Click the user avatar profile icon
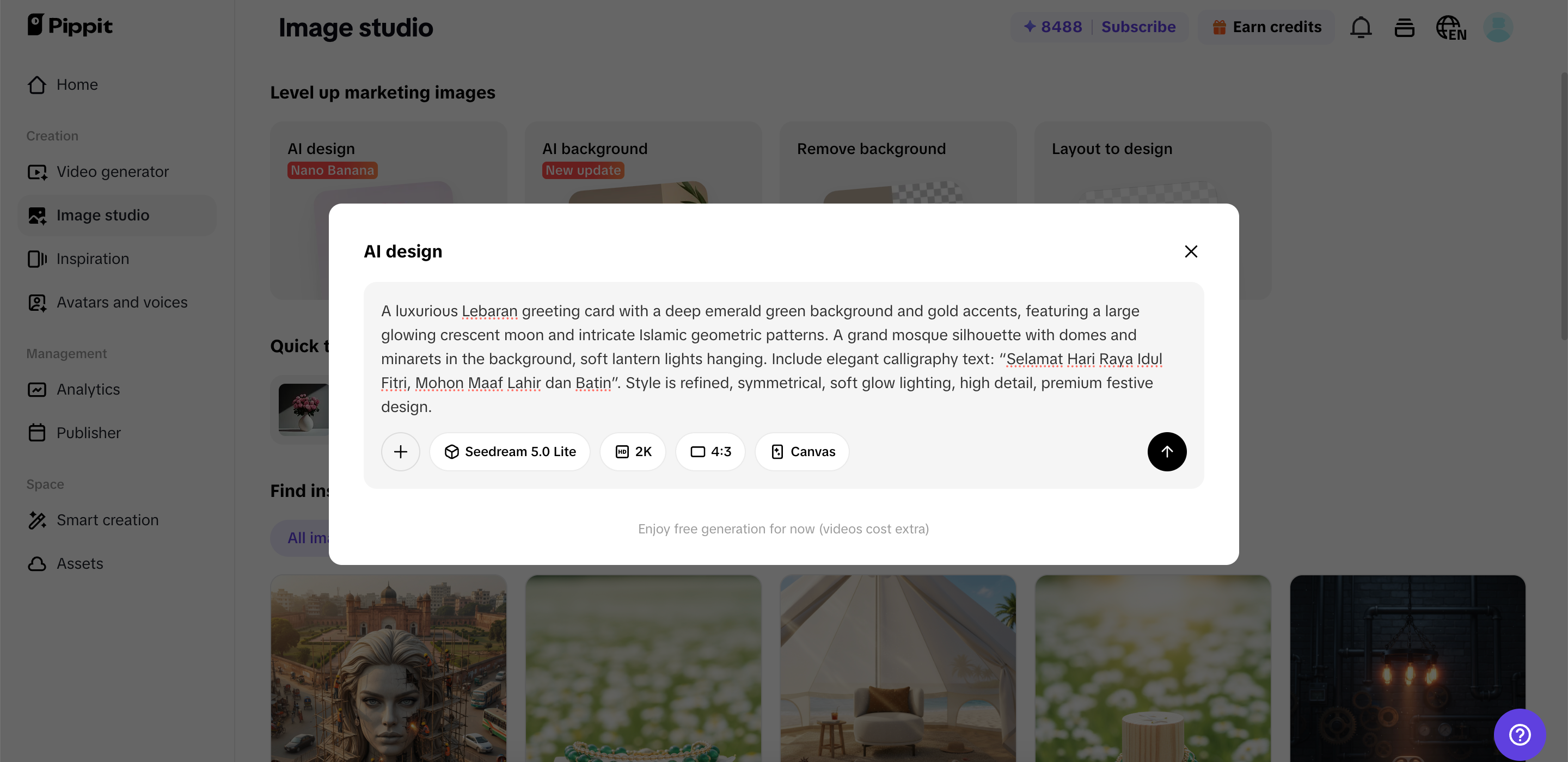The height and width of the screenshot is (762, 1568). tap(1498, 27)
